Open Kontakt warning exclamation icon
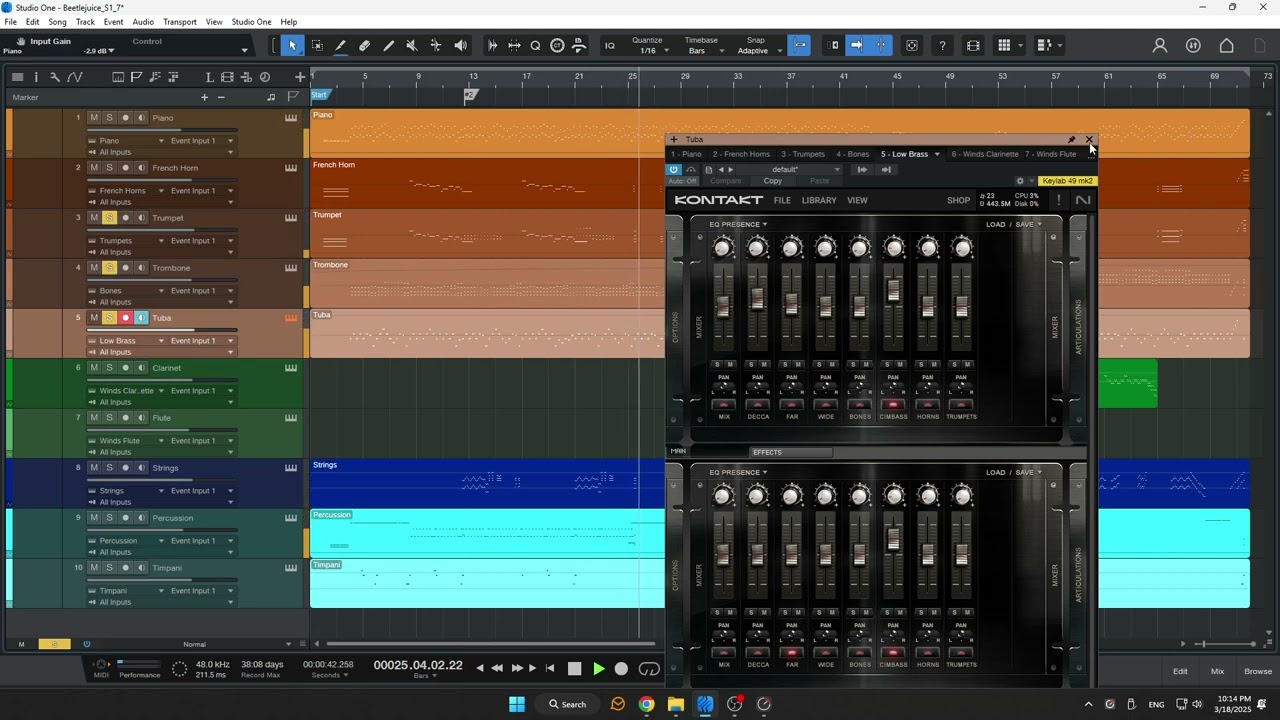1280x720 pixels. coord(1058,200)
